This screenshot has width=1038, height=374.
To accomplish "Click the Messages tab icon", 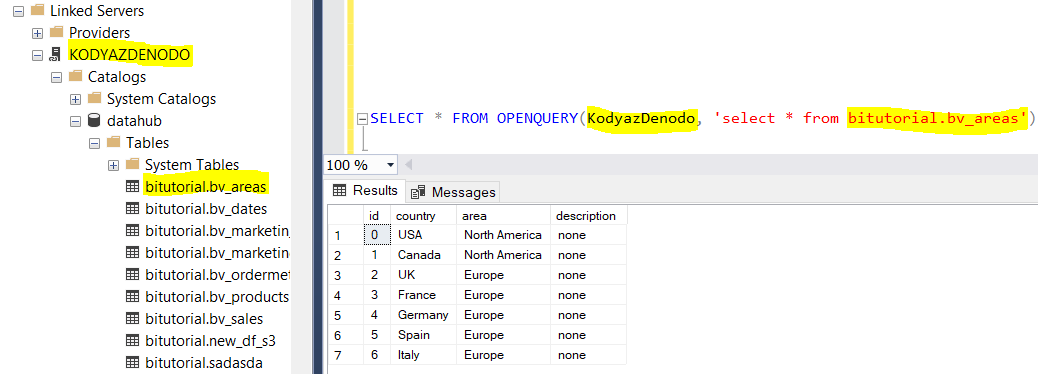I will tap(418, 192).
